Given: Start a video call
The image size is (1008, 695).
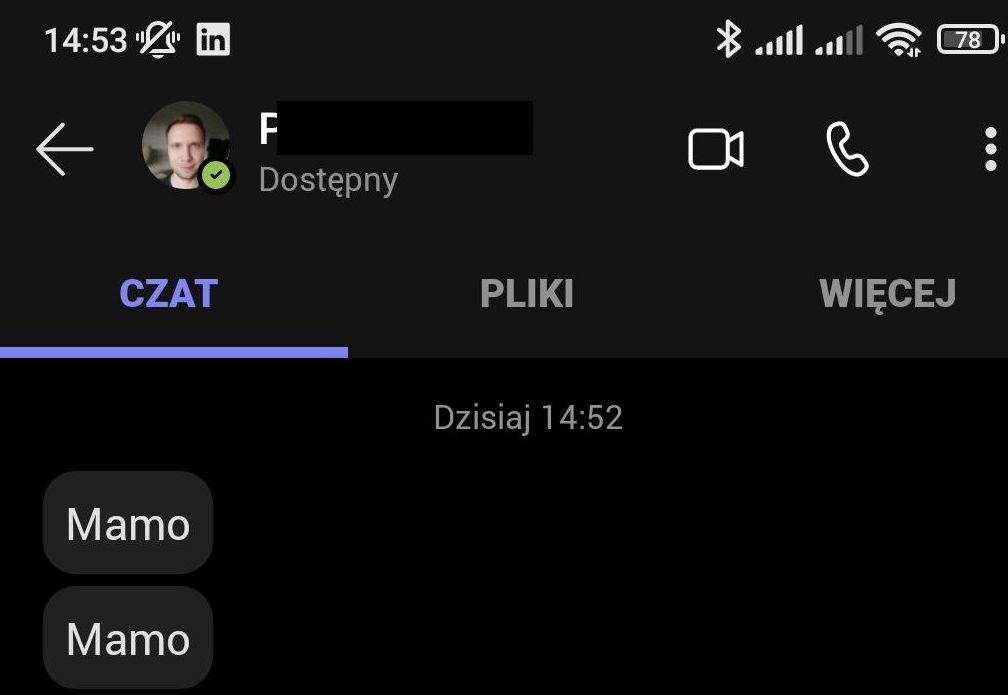Looking at the screenshot, I should click(x=716, y=149).
